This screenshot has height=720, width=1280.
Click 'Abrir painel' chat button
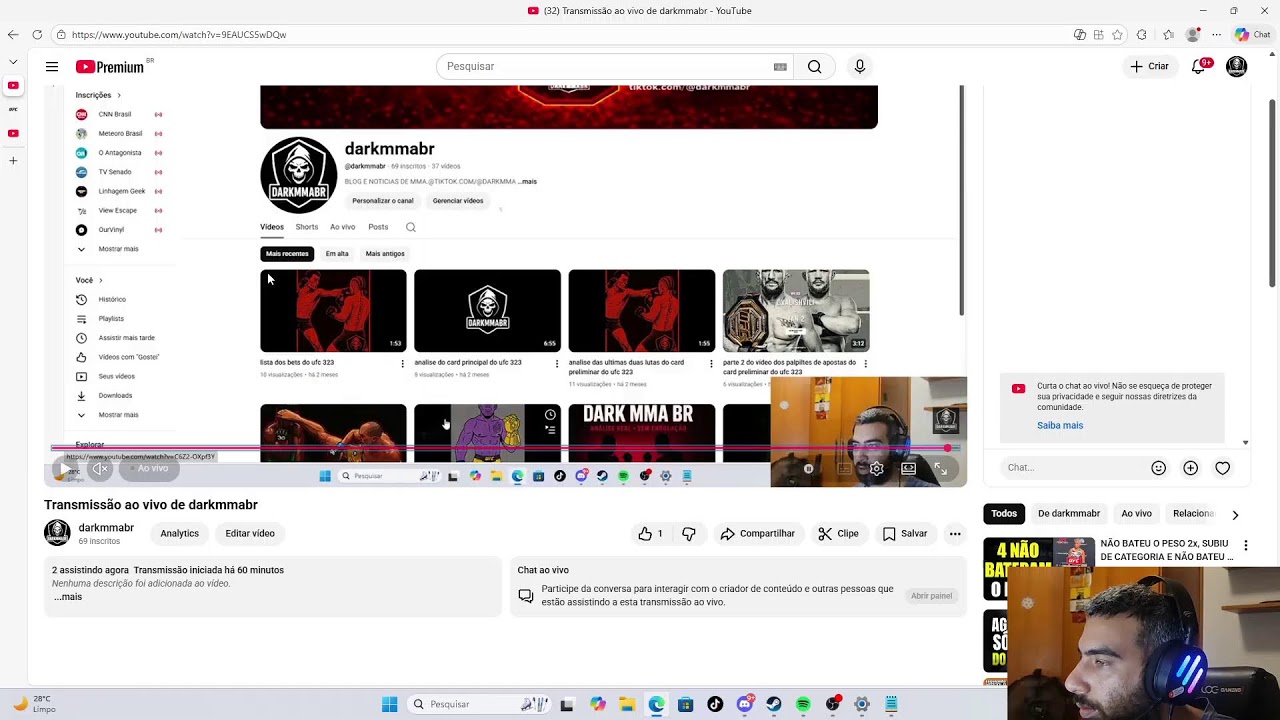coord(931,596)
